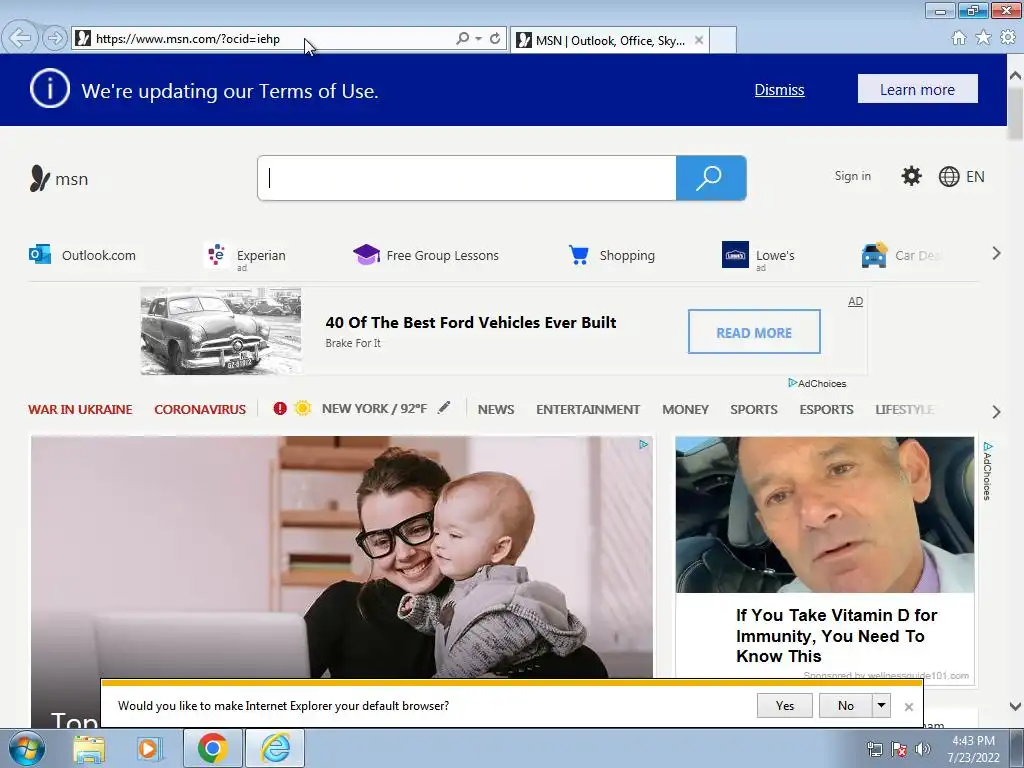Click the Learn more button
Viewport: 1024px width, 768px height.
click(x=917, y=89)
